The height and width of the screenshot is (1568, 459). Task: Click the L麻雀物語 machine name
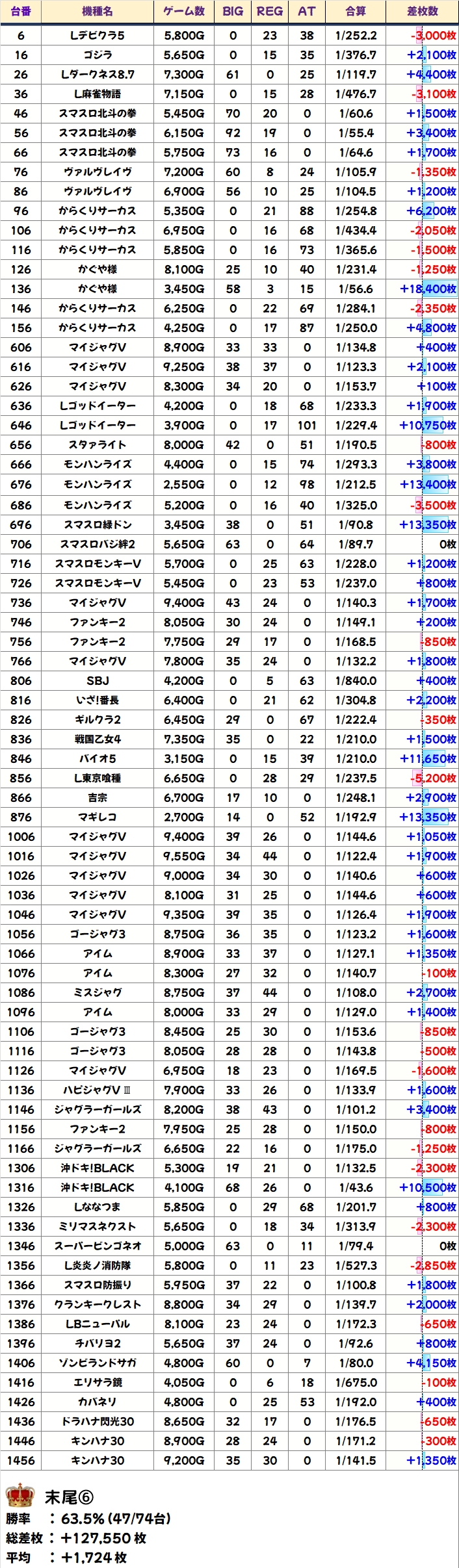click(98, 94)
